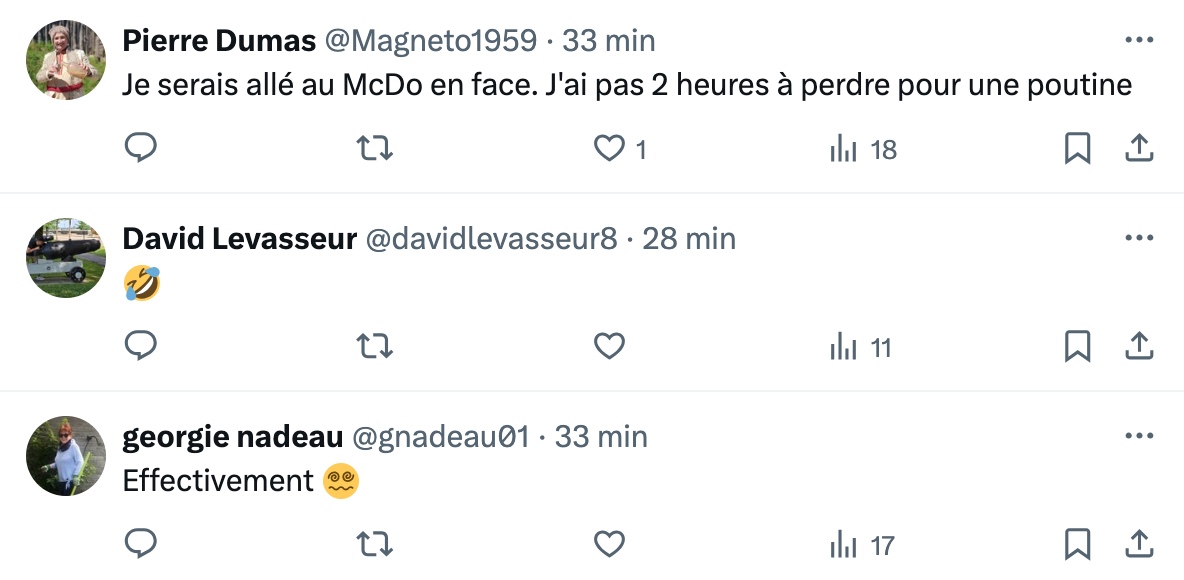Bookmark georgie nadeau's tweet
This screenshot has width=1184, height=580.
(1077, 545)
